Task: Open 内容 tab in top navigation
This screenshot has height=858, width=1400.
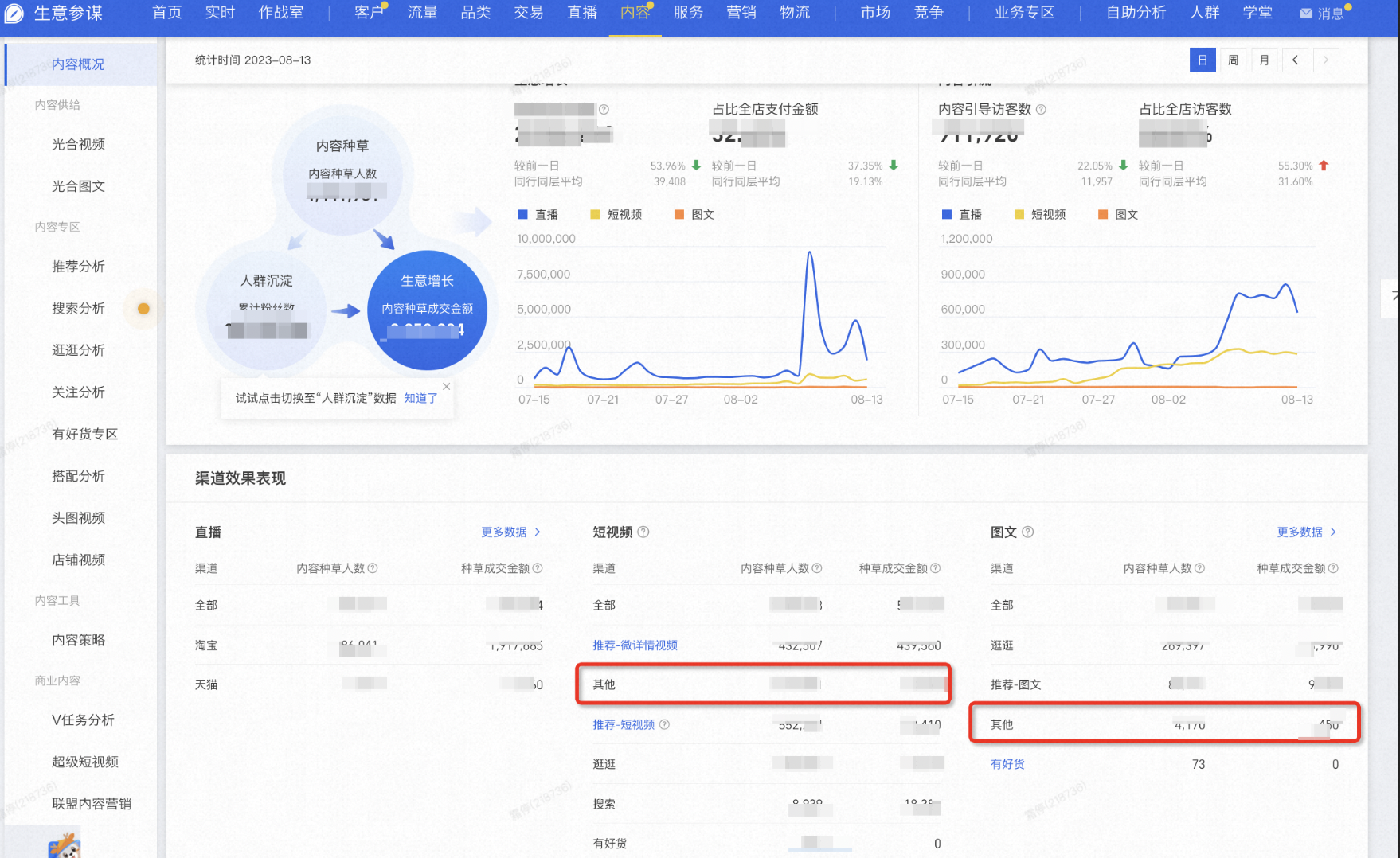Action: point(635,13)
